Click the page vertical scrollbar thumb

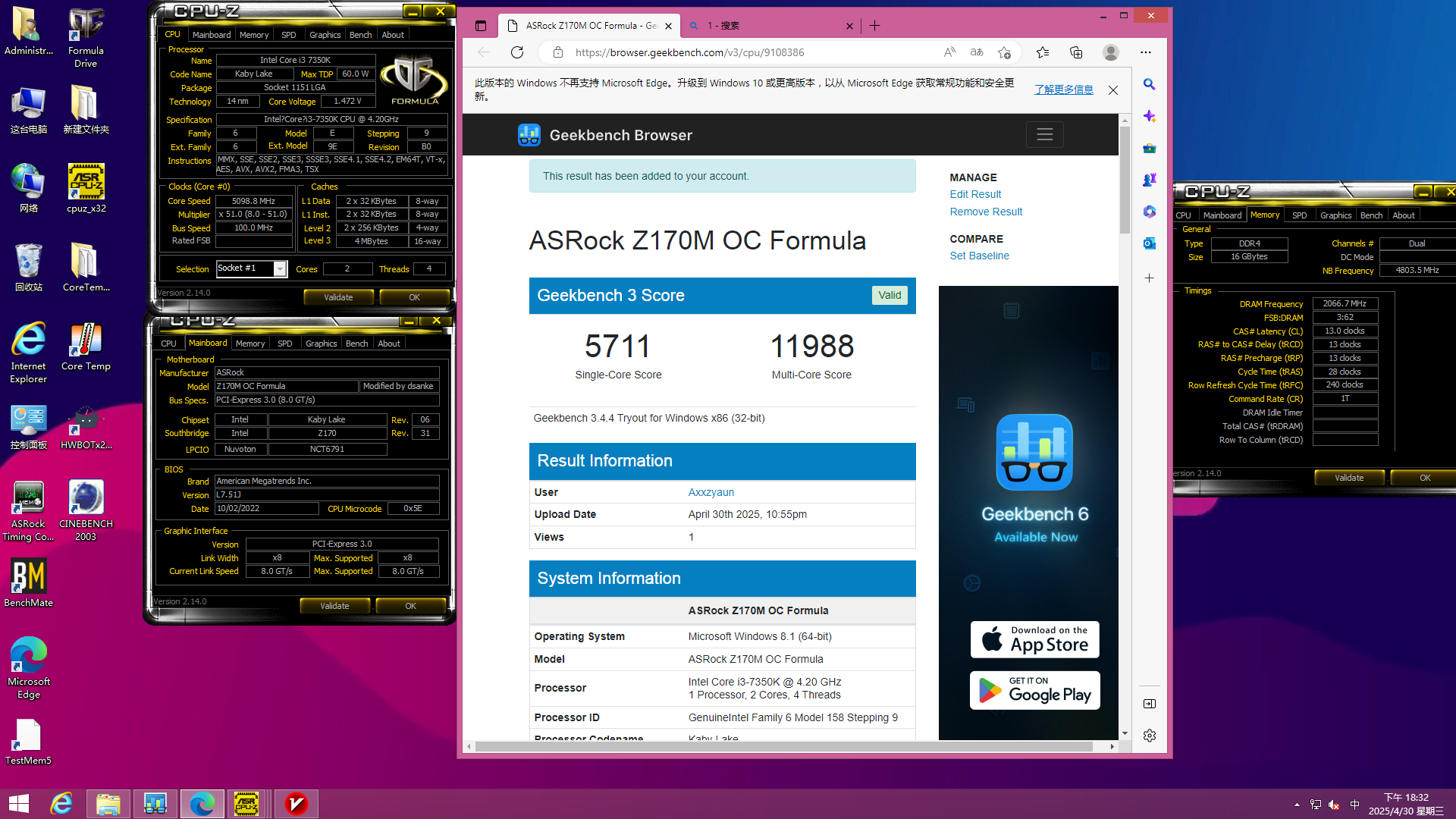[x=1125, y=179]
